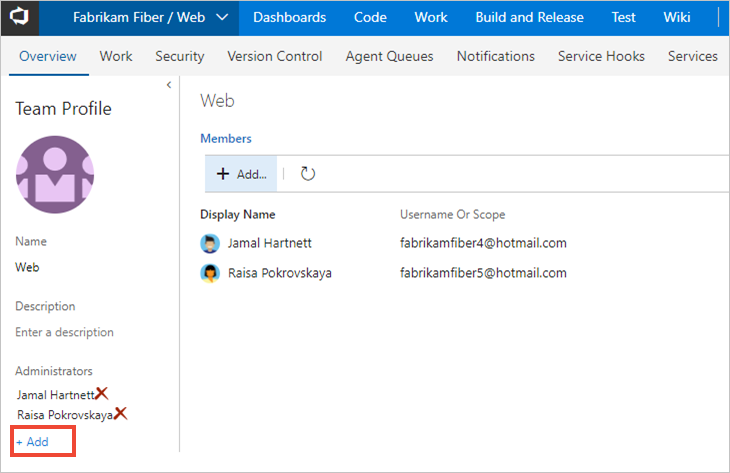Open the Agent Queues tab
The height and width of the screenshot is (473, 730).
point(389,56)
